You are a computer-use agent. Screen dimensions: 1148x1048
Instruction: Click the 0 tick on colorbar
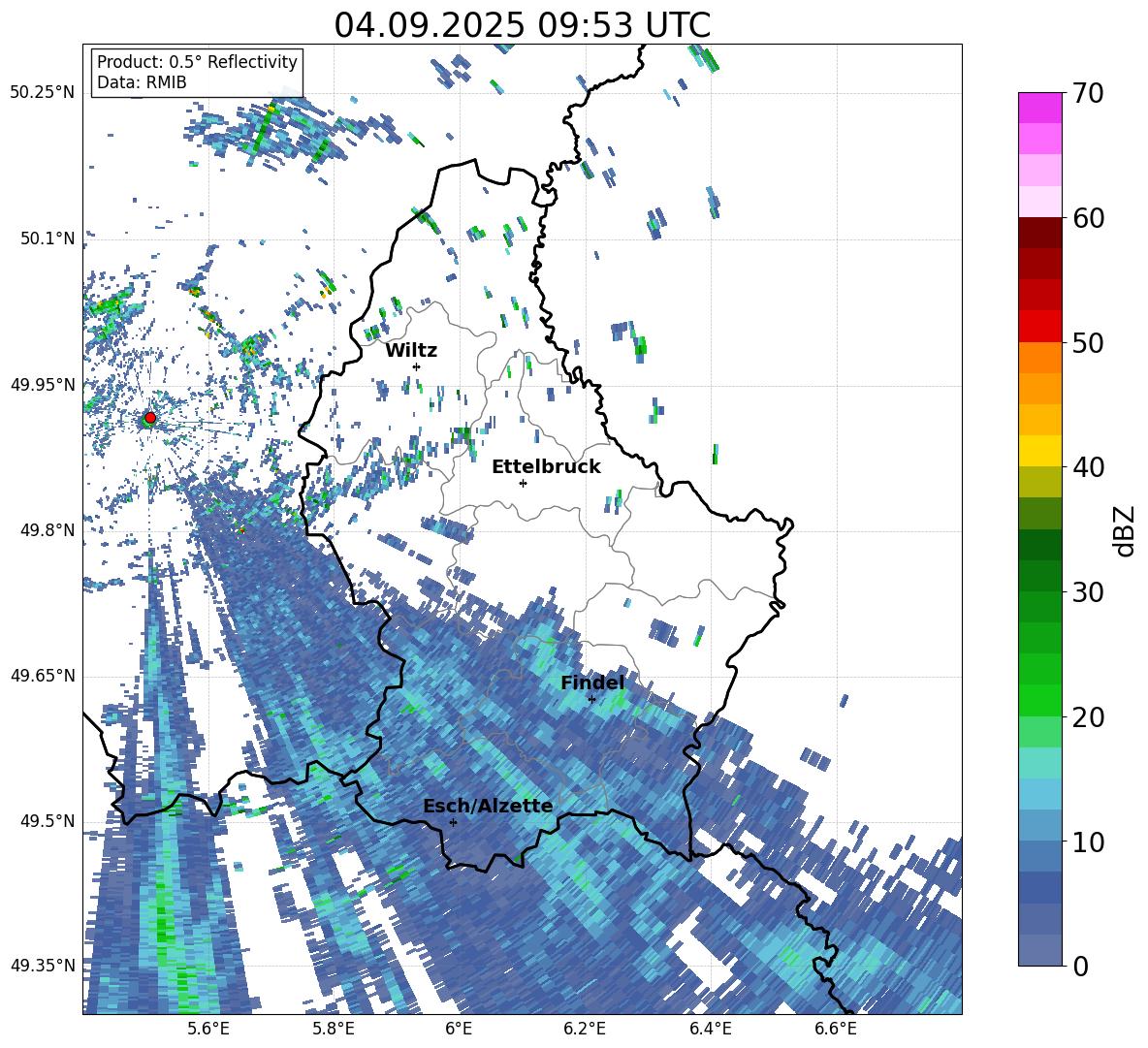point(1080,966)
